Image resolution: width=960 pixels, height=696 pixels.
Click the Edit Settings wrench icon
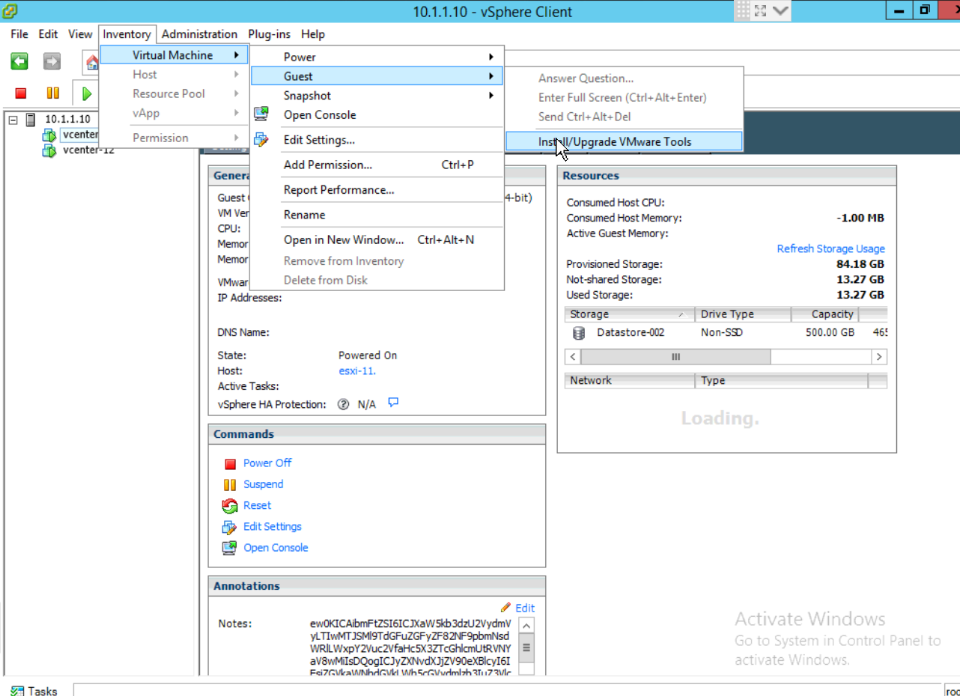[230, 526]
